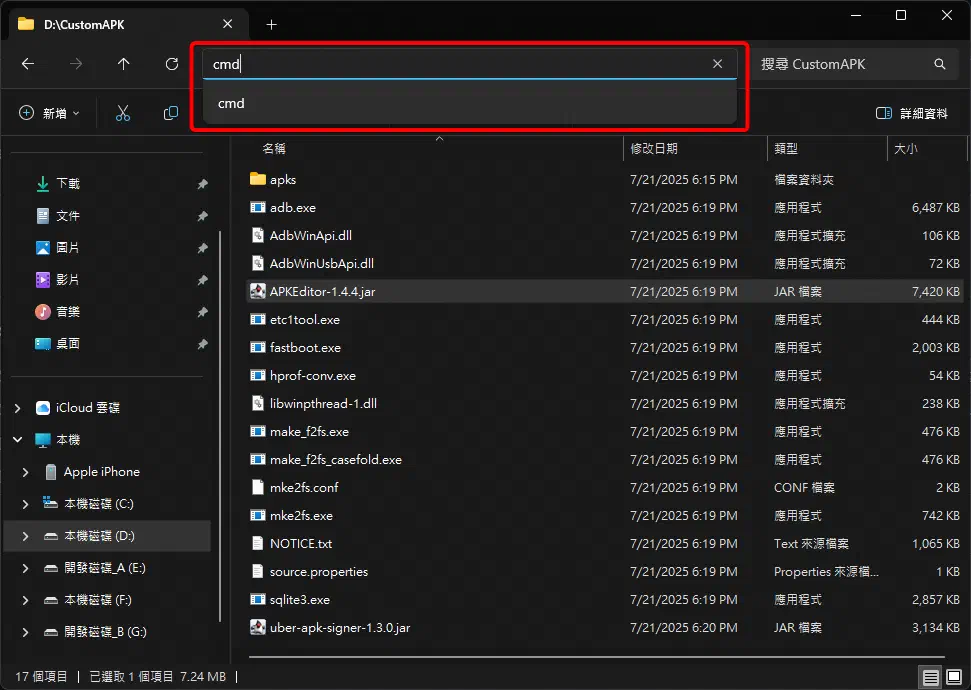Click the Up directory arrow
This screenshot has height=690, width=971.
click(x=124, y=64)
